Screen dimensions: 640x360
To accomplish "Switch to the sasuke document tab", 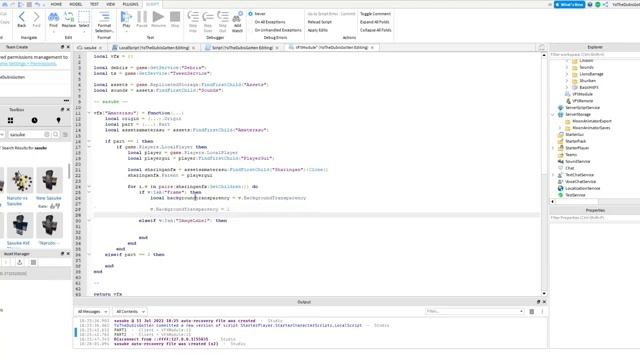I will pos(90,48).
